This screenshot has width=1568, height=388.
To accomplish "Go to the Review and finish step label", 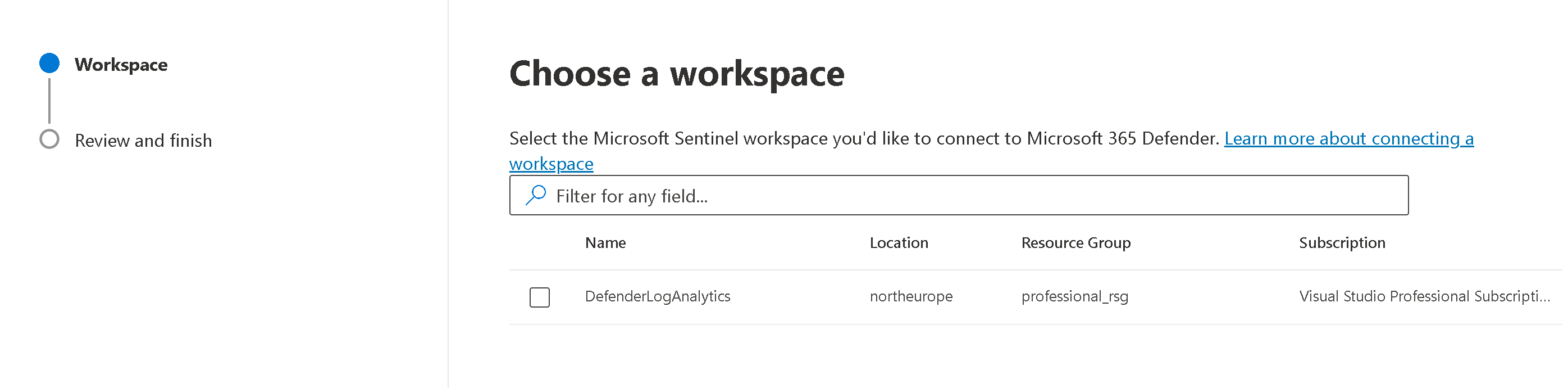I will click(x=143, y=141).
